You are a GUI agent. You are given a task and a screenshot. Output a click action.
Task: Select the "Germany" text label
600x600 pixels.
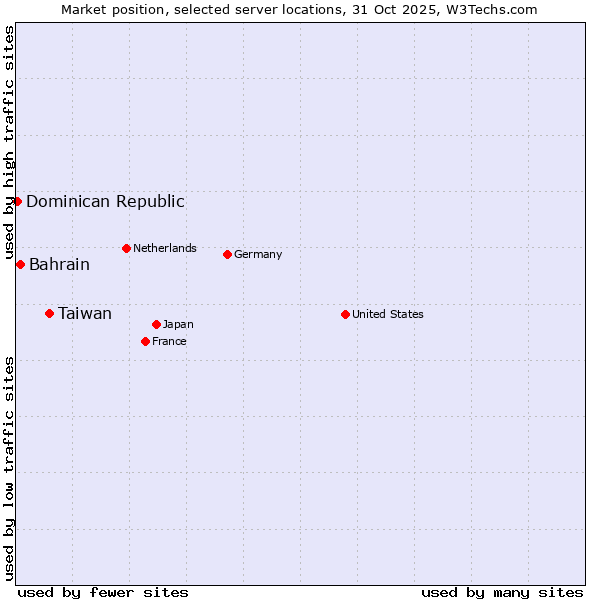tap(258, 254)
